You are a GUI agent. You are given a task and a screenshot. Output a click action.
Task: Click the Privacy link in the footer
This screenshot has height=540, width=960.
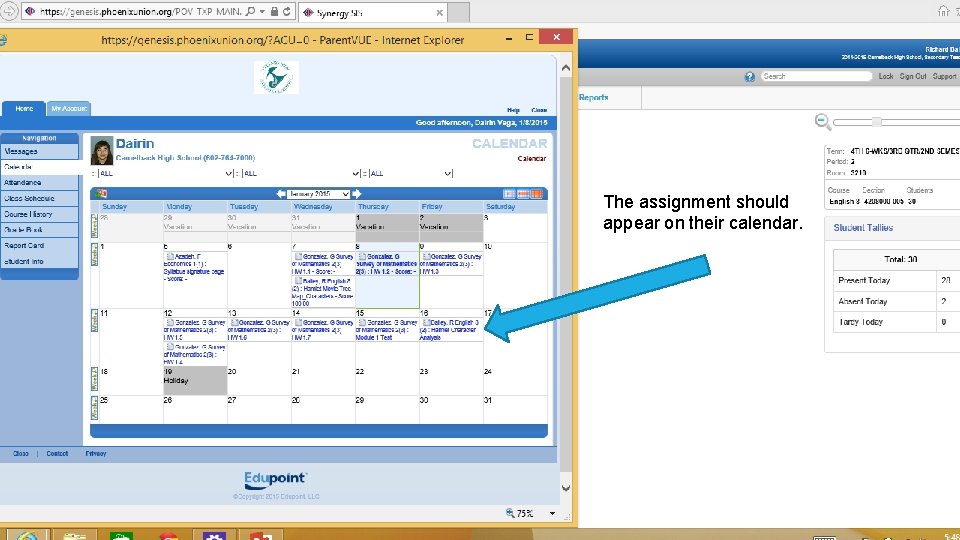click(96, 454)
